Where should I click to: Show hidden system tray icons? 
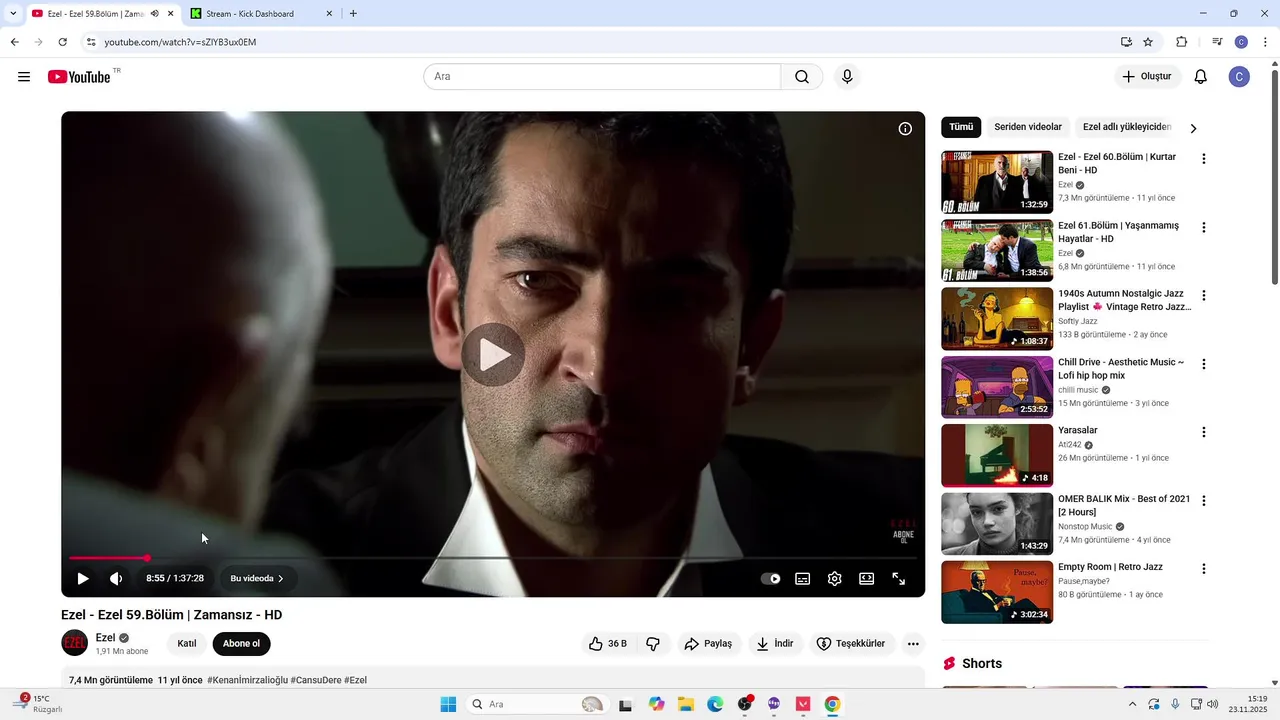click(1132, 704)
